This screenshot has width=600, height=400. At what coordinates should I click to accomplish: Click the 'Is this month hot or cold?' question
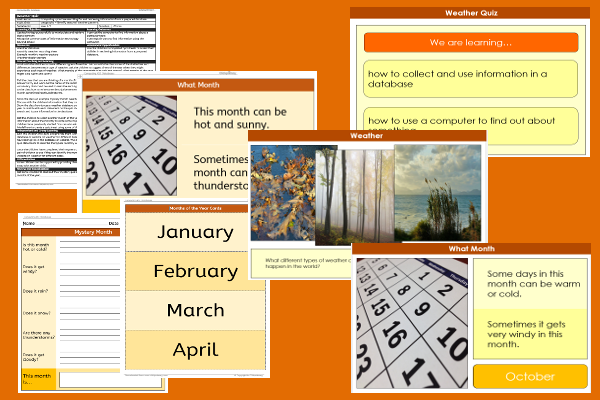click(x=36, y=247)
